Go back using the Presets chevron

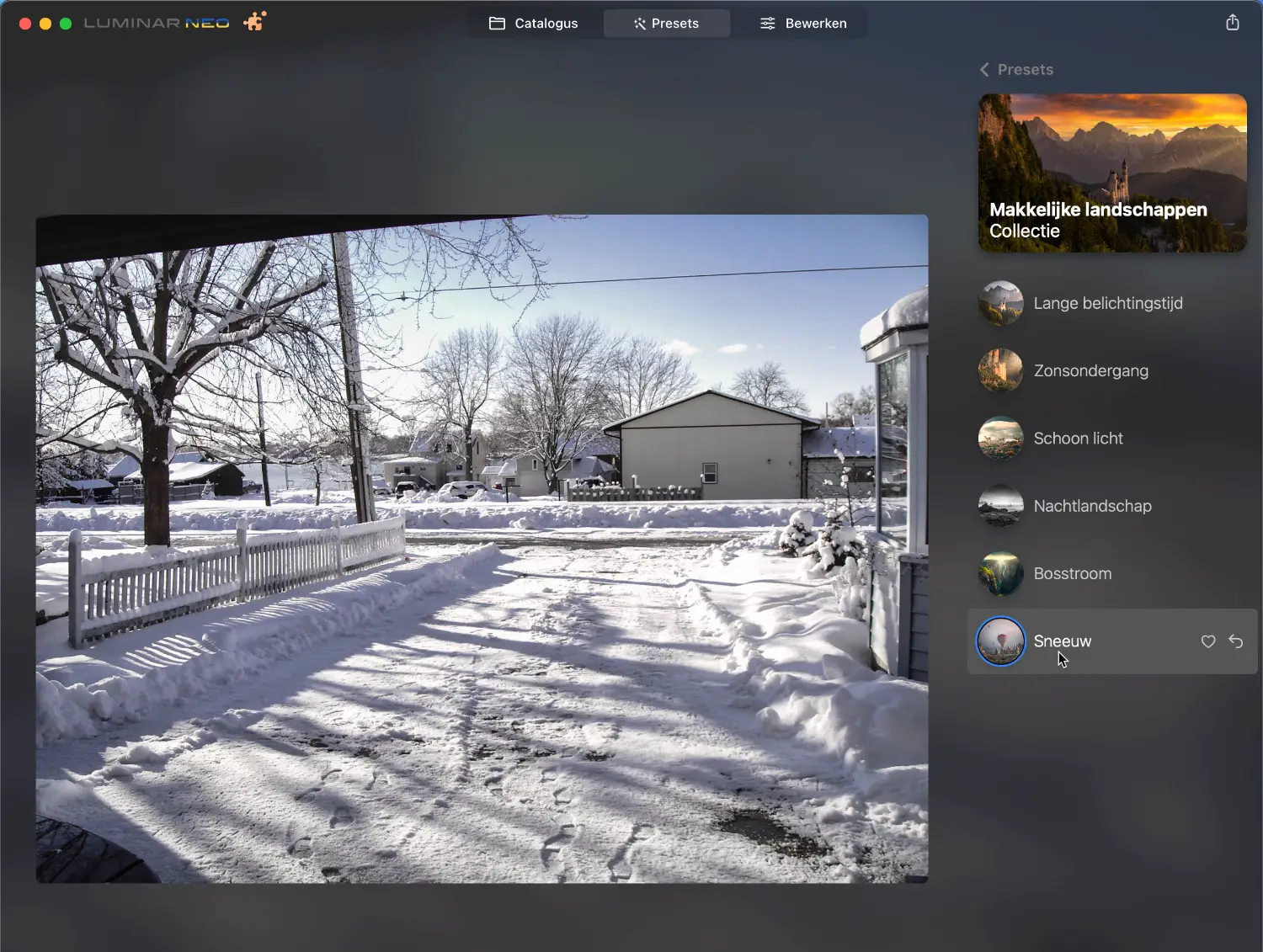point(984,70)
